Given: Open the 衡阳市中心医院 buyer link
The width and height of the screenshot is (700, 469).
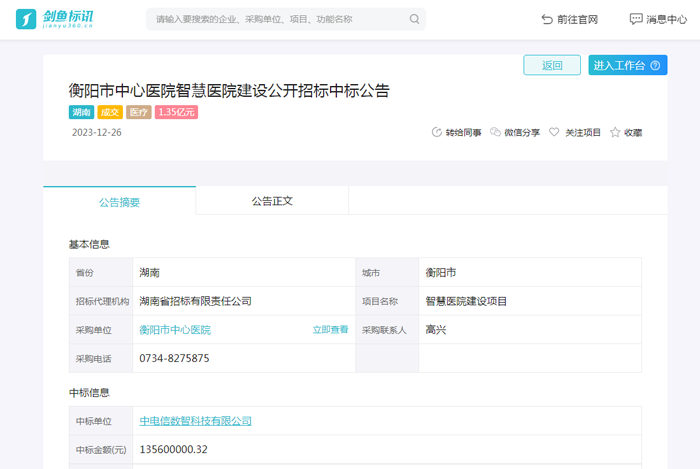Looking at the screenshot, I should click(175, 330).
